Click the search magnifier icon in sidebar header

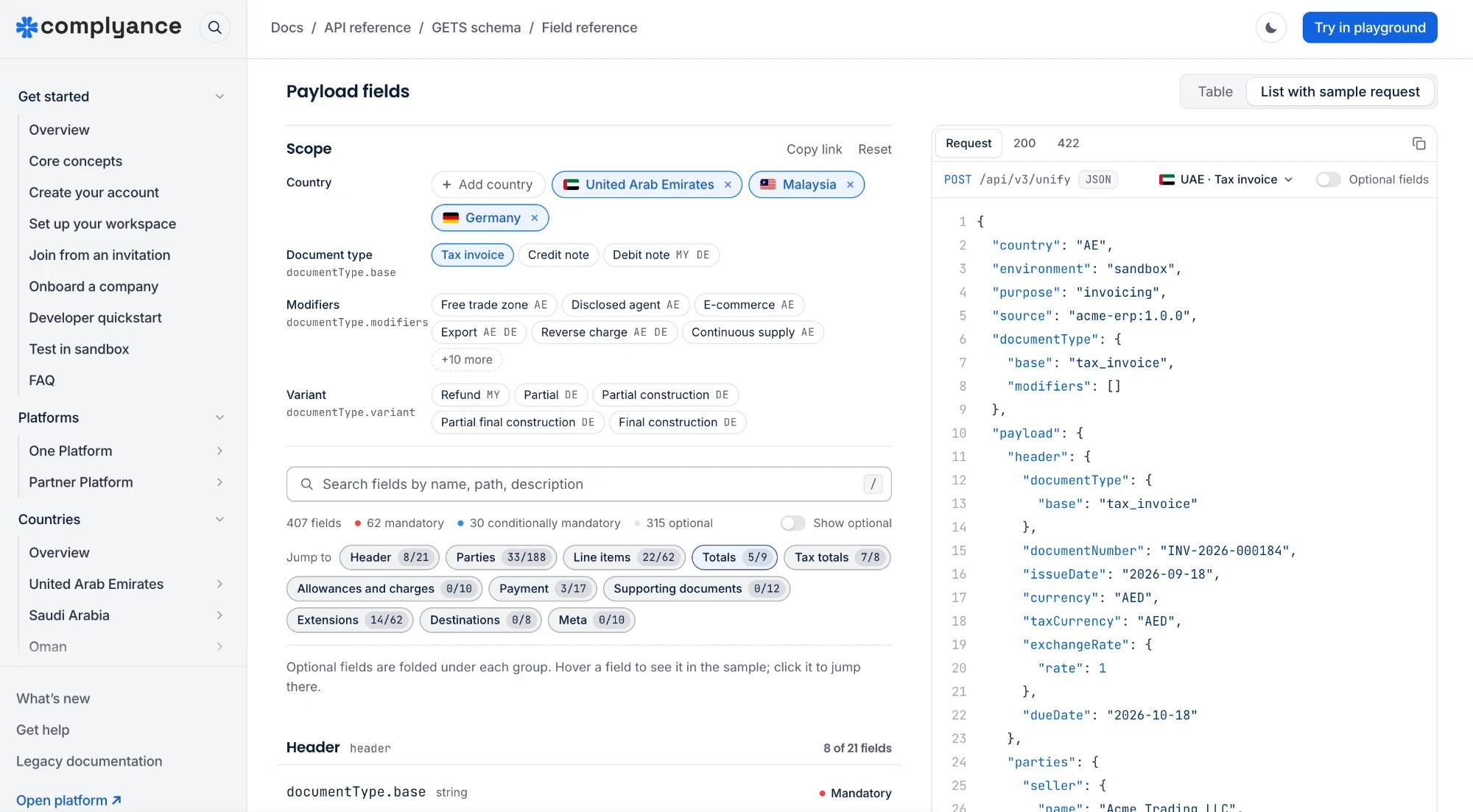[x=214, y=27]
